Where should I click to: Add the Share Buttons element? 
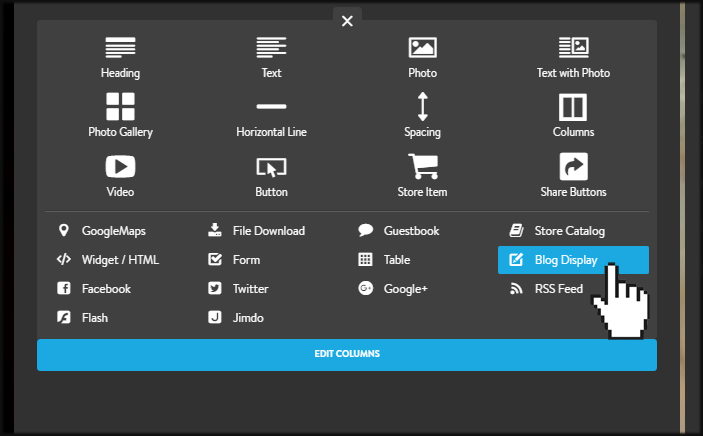(x=573, y=175)
